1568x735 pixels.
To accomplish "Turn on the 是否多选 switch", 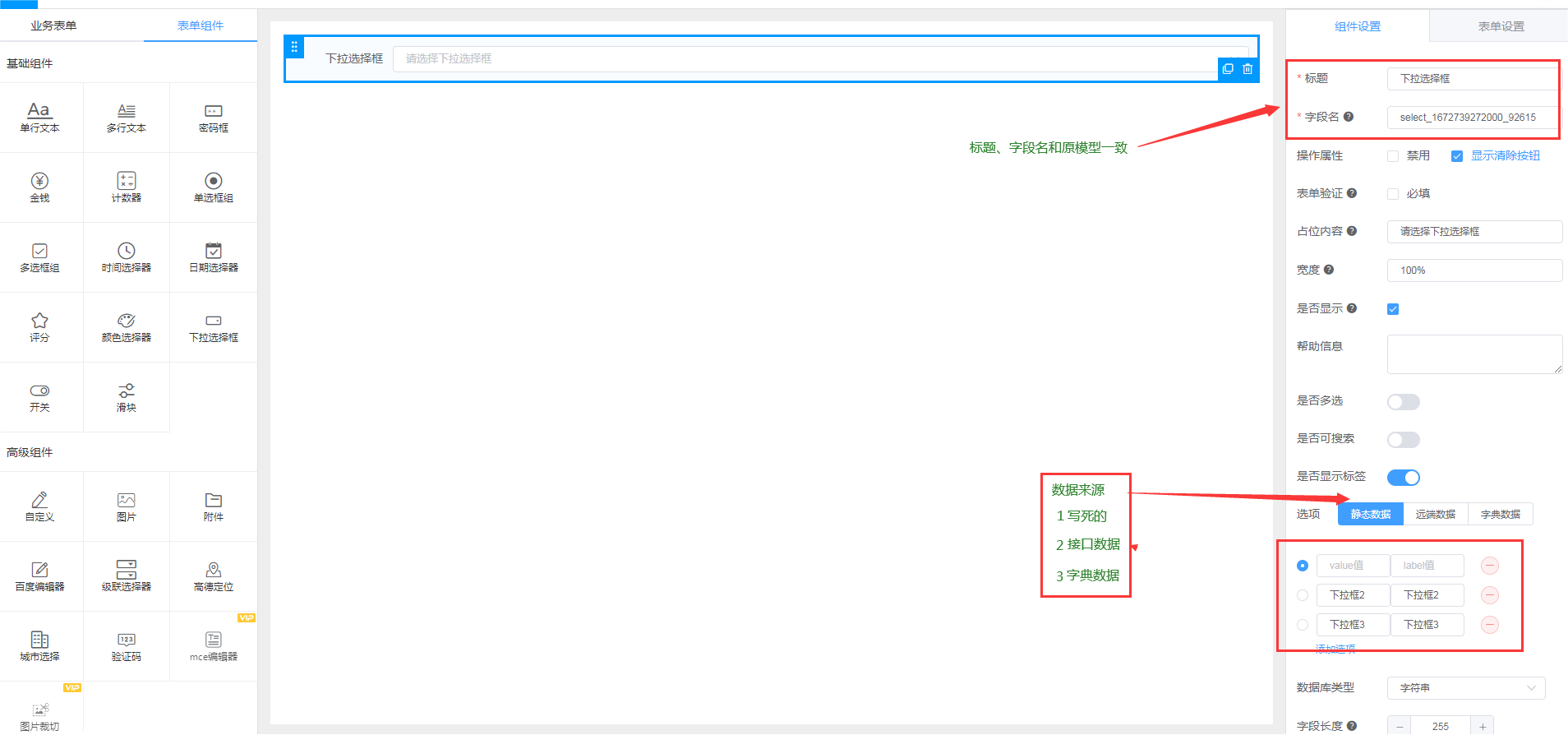I will (x=1403, y=402).
